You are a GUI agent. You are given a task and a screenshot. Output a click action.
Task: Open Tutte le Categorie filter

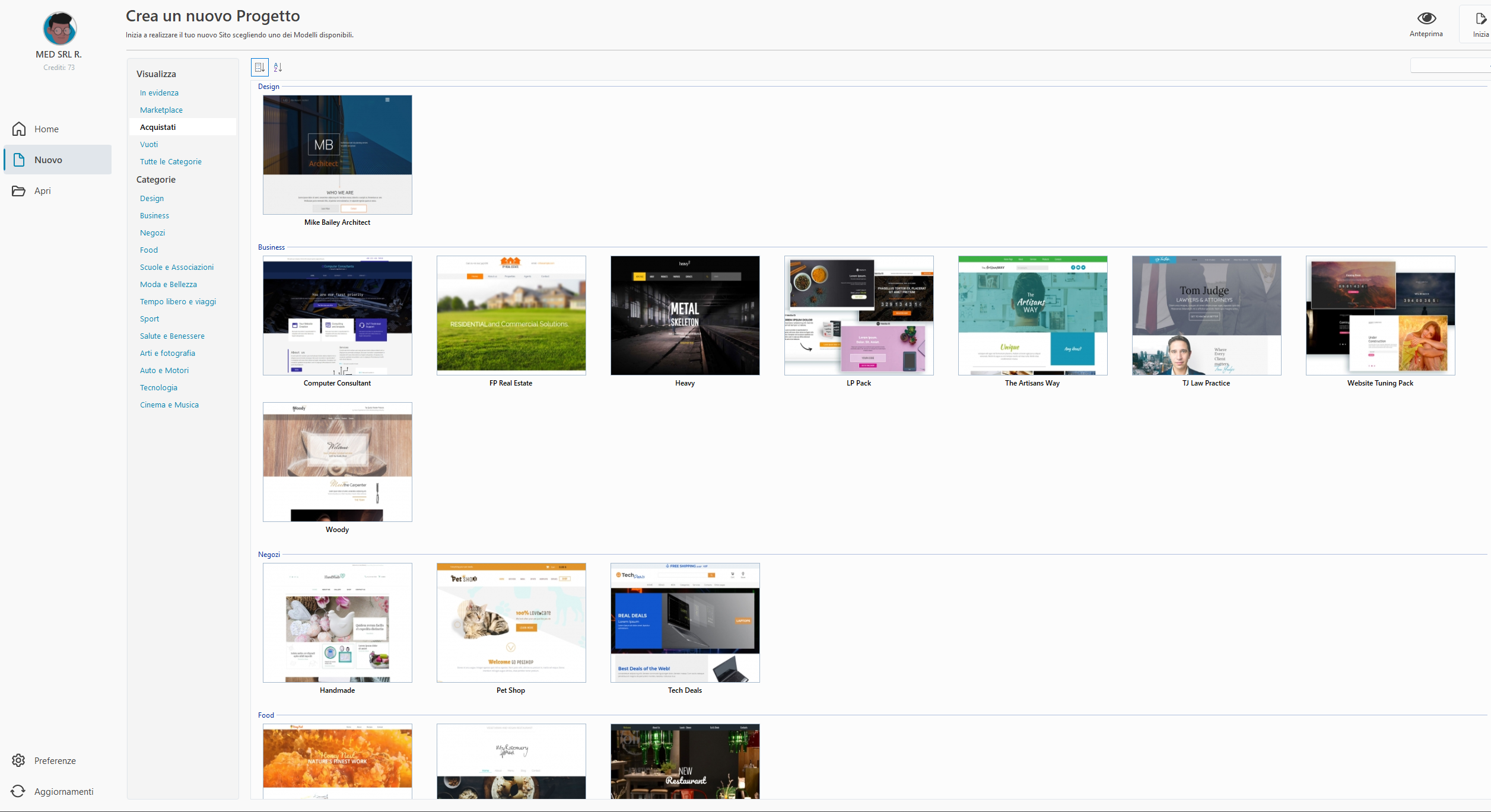tap(171, 161)
